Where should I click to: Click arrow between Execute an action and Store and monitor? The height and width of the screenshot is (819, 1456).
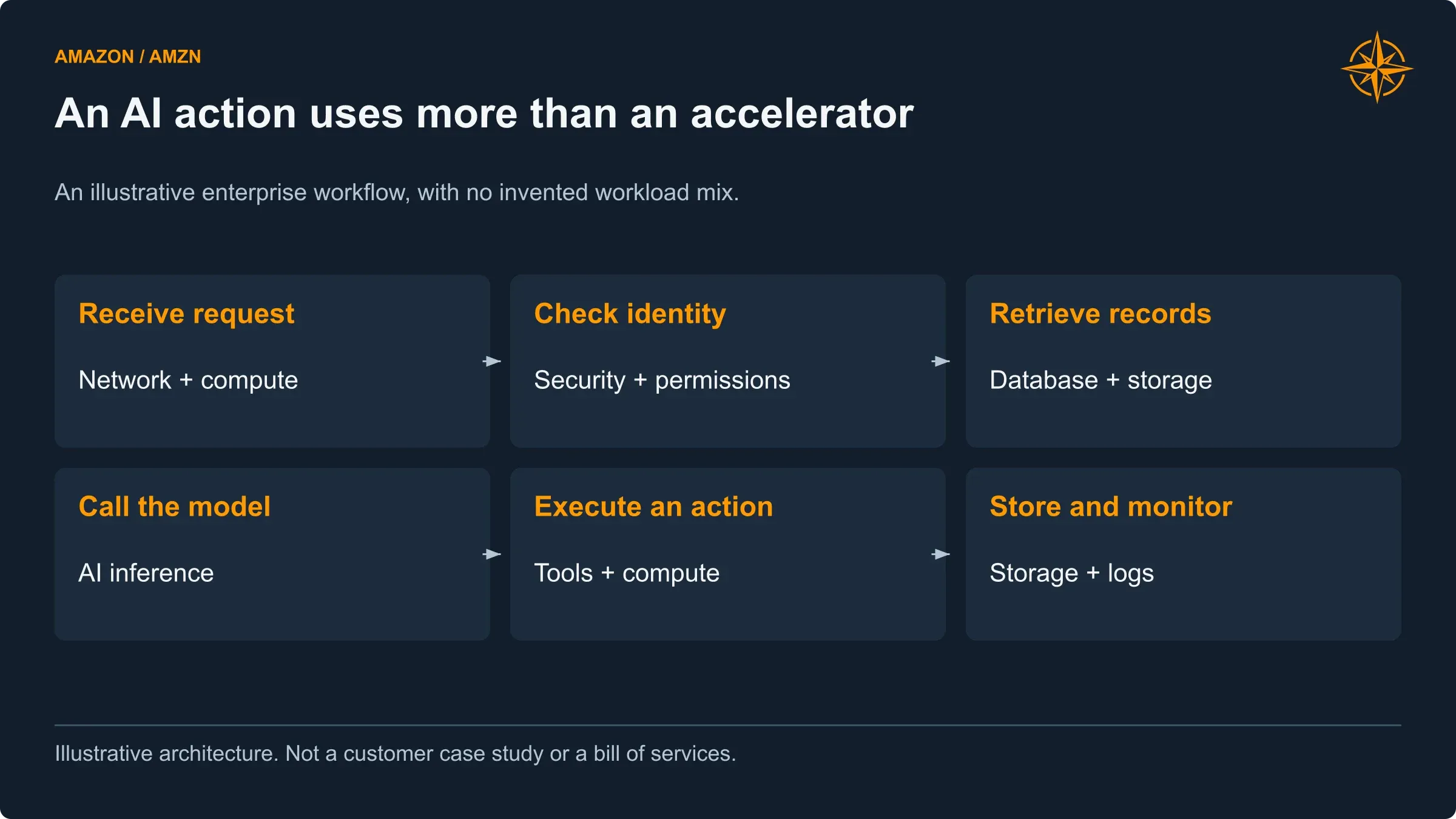[x=941, y=554]
